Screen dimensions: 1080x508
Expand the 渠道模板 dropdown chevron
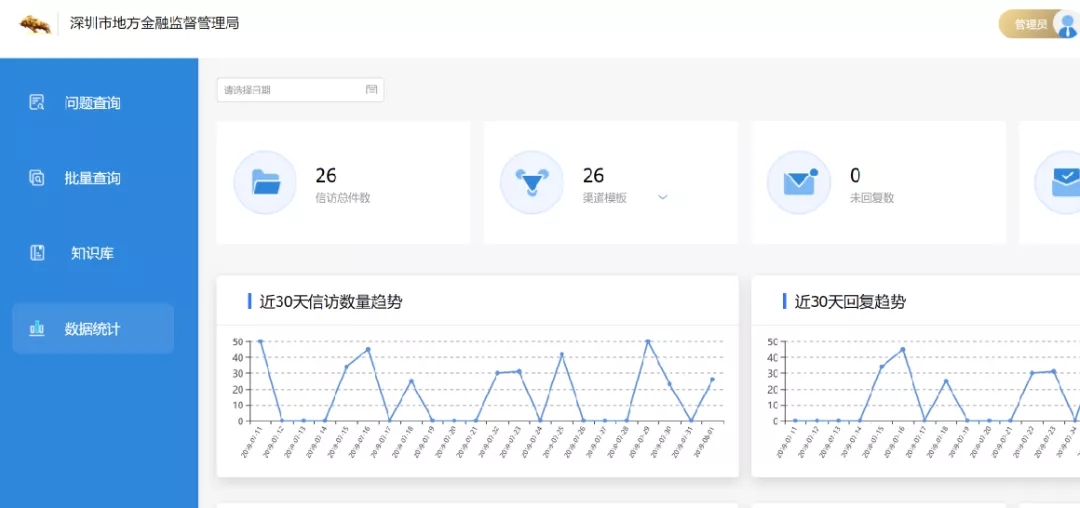(x=663, y=198)
